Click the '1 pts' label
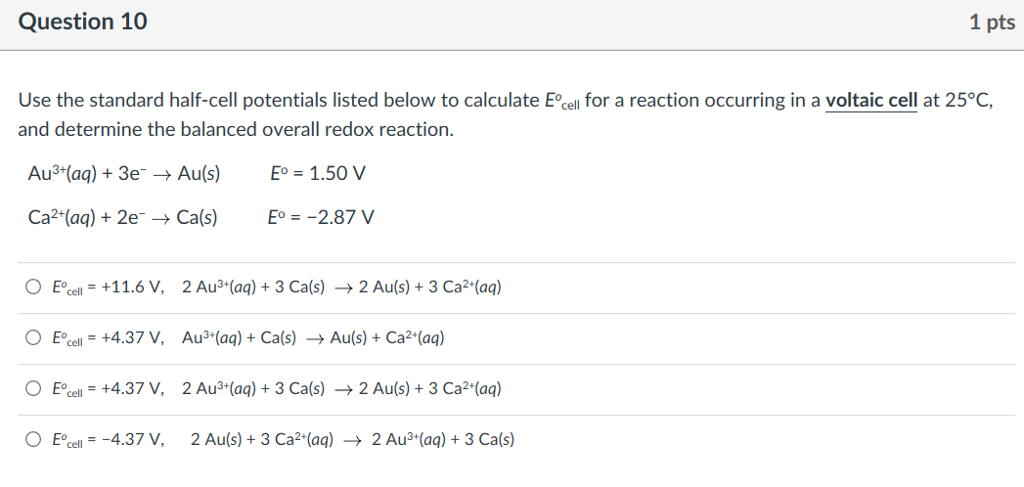The width and height of the screenshot is (1024, 487). [991, 23]
